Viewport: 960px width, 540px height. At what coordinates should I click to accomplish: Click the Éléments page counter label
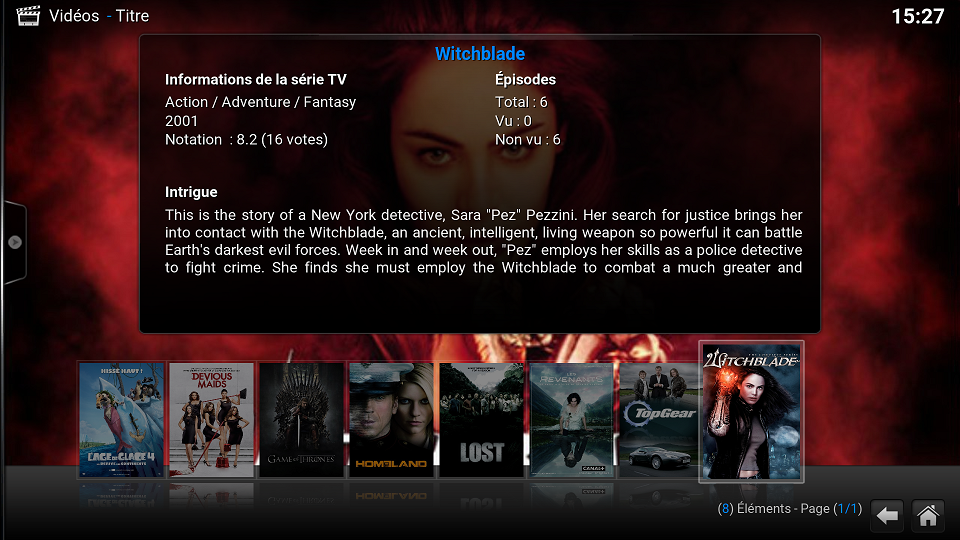790,509
